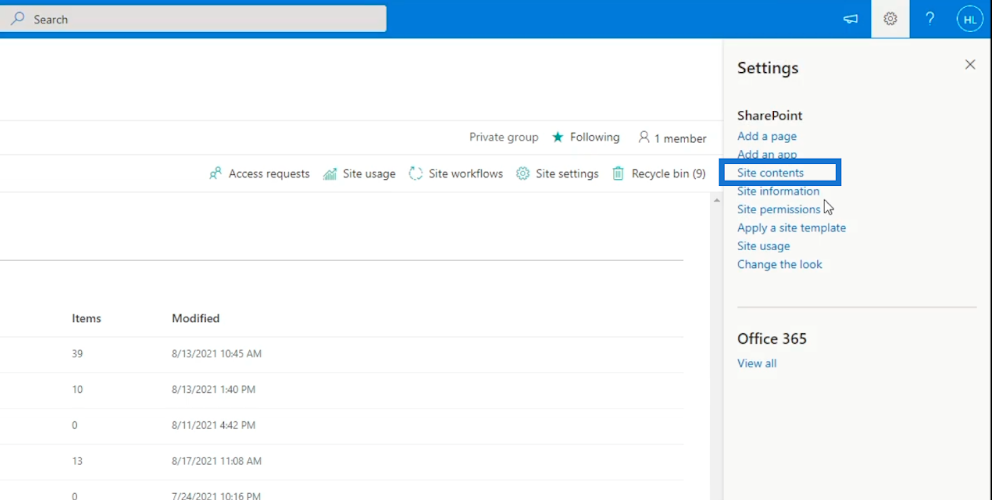Click the Access requests people icon
992x500 pixels.
tap(215, 173)
